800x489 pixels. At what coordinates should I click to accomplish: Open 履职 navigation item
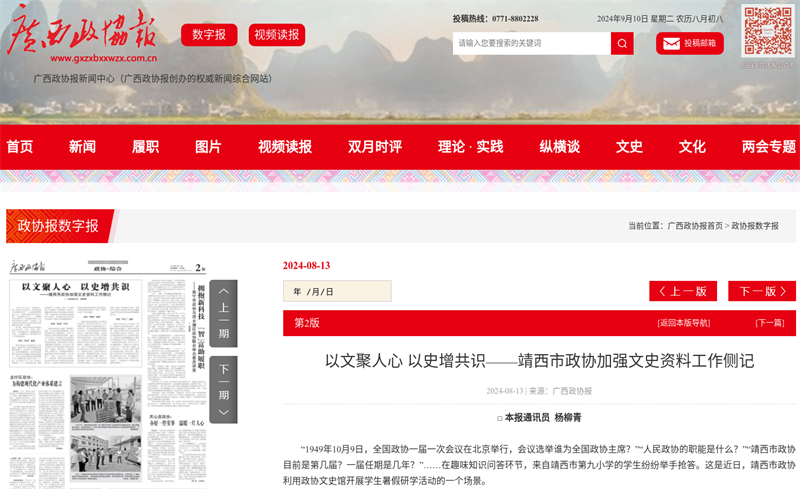[x=145, y=147]
